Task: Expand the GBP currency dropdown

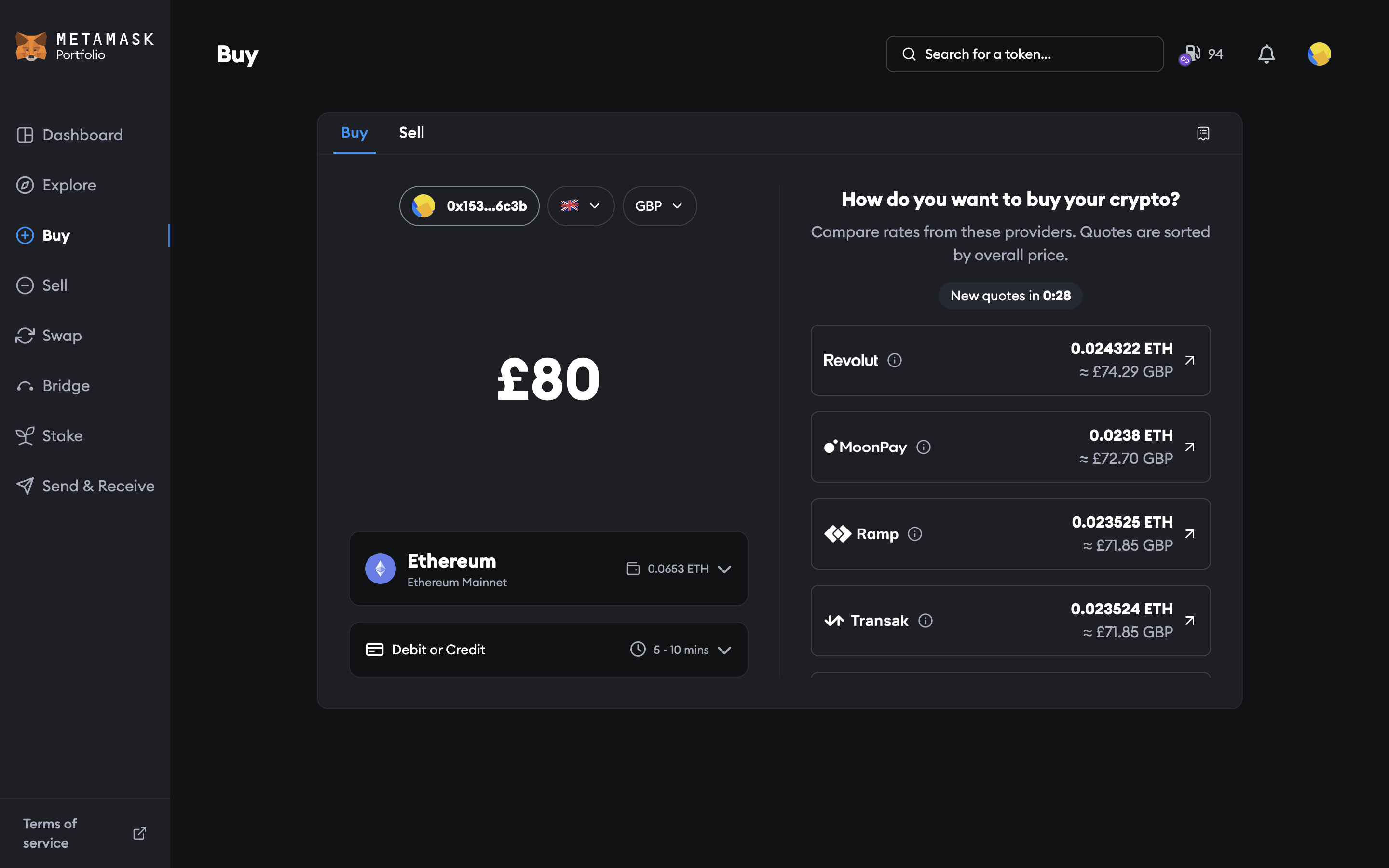Action: pyautogui.click(x=656, y=205)
